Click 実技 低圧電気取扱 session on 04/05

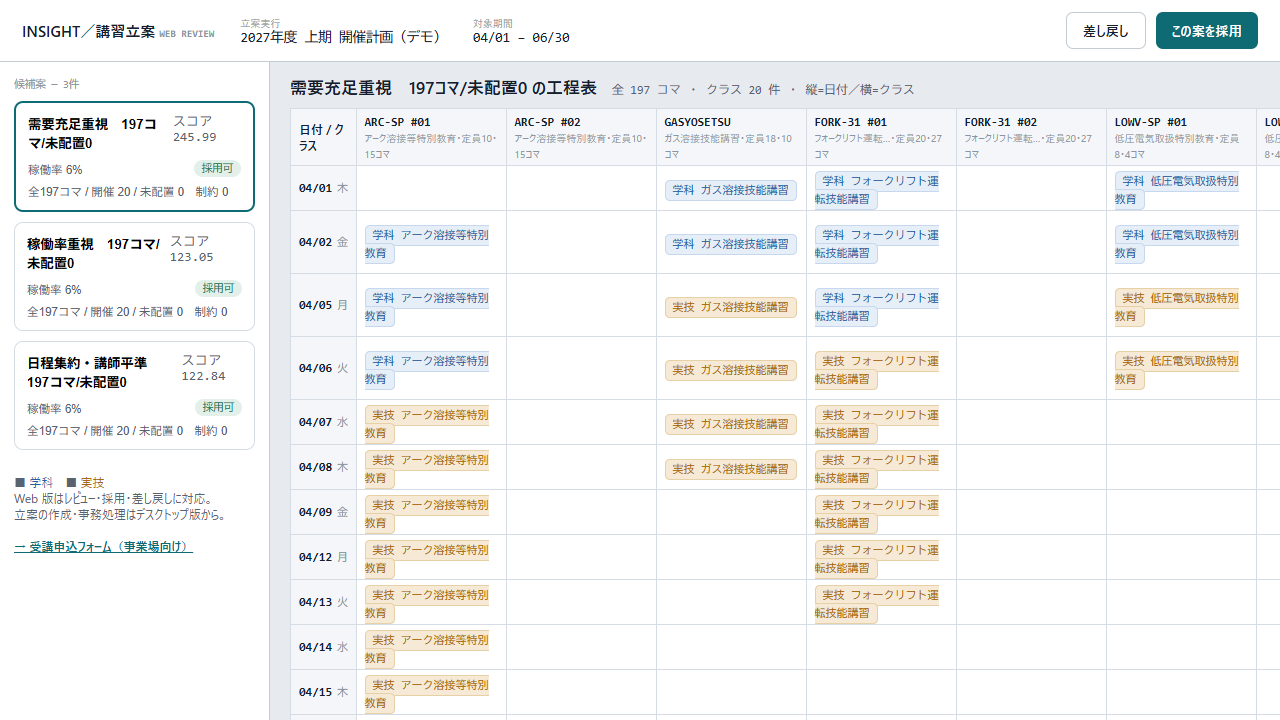(1177, 307)
